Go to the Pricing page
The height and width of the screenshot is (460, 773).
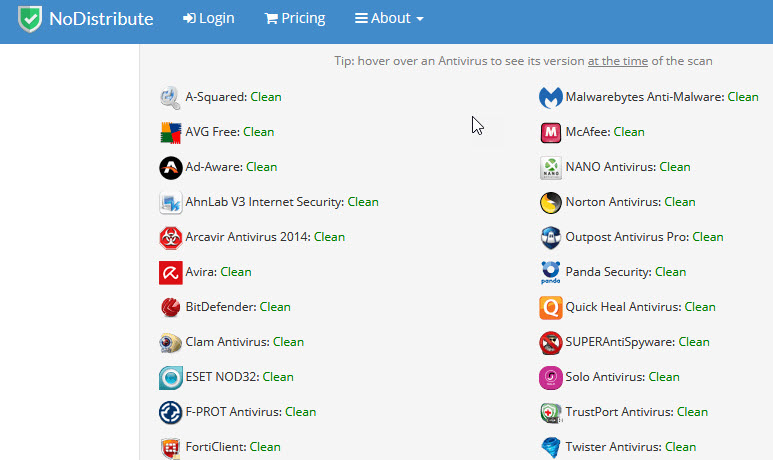[295, 18]
